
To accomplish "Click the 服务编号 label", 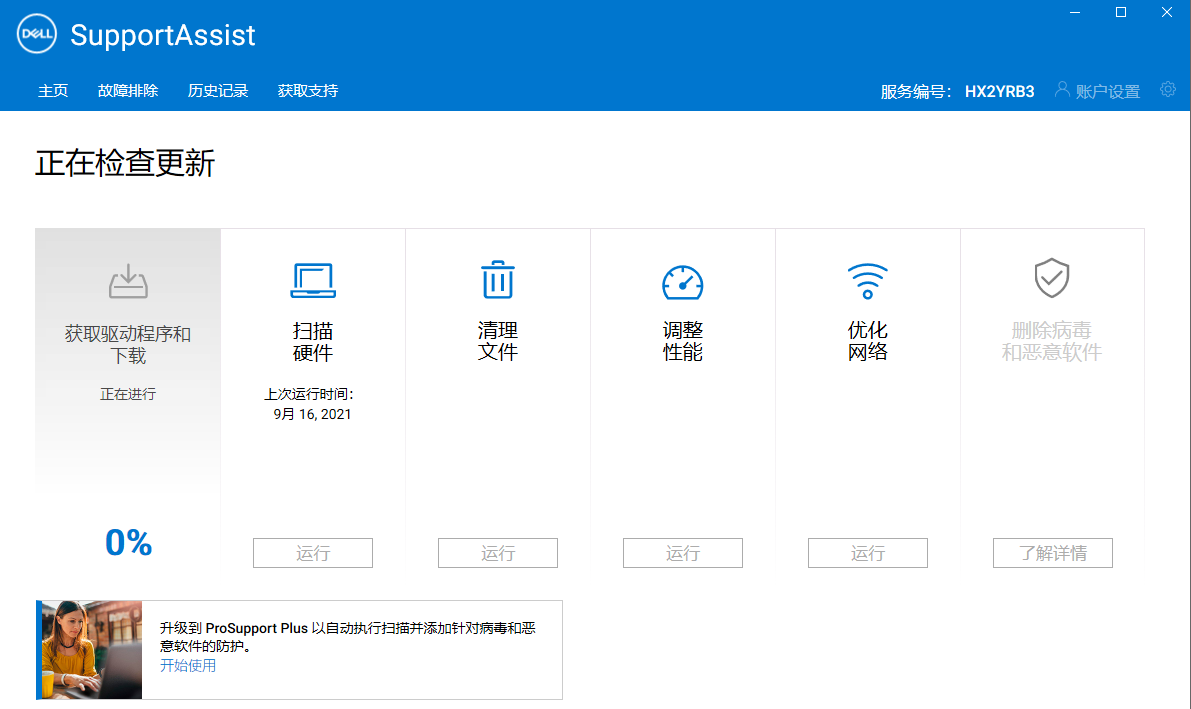I will (x=916, y=92).
